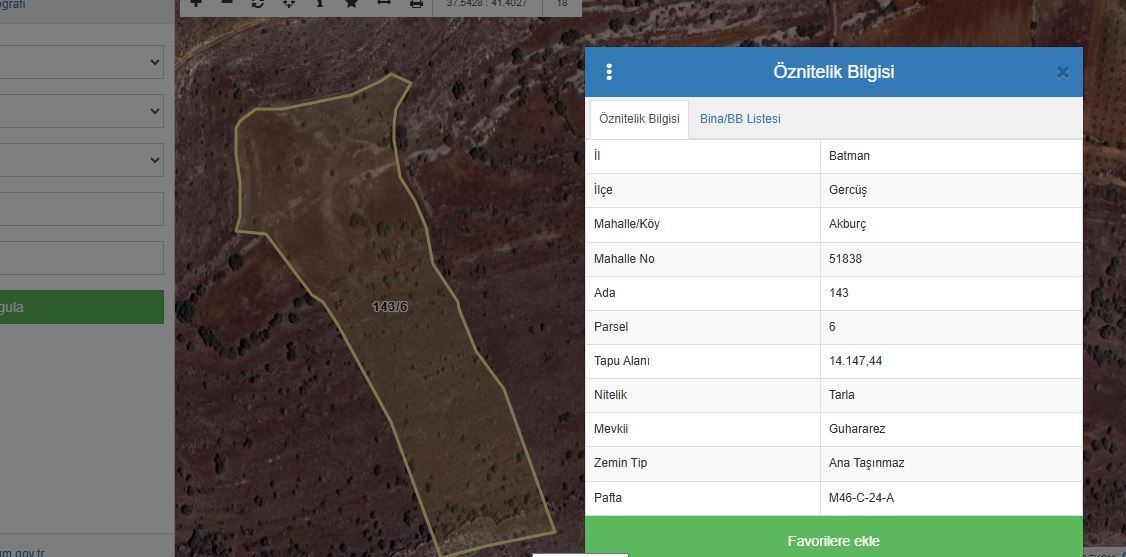Expand the second dropdown in left panel

[81, 110]
